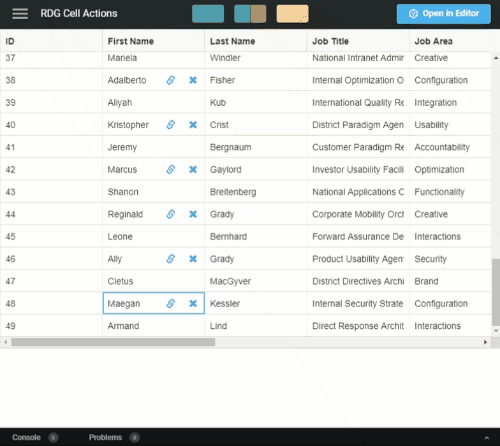The height and width of the screenshot is (446, 500).
Task: Click vertical scrollbar up arrow
Action: click(496, 58)
